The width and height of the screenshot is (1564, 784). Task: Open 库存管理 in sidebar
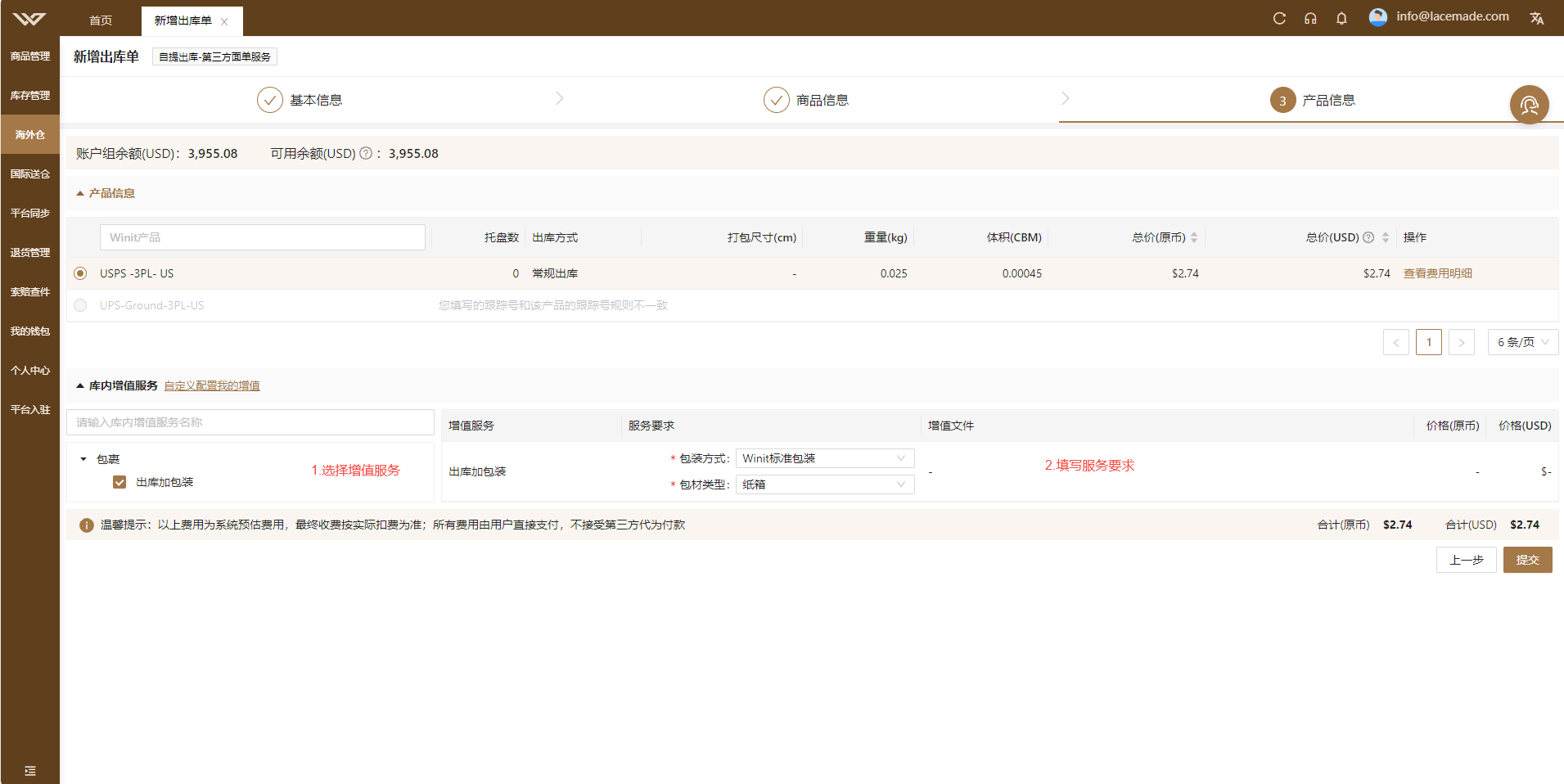[30, 95]
